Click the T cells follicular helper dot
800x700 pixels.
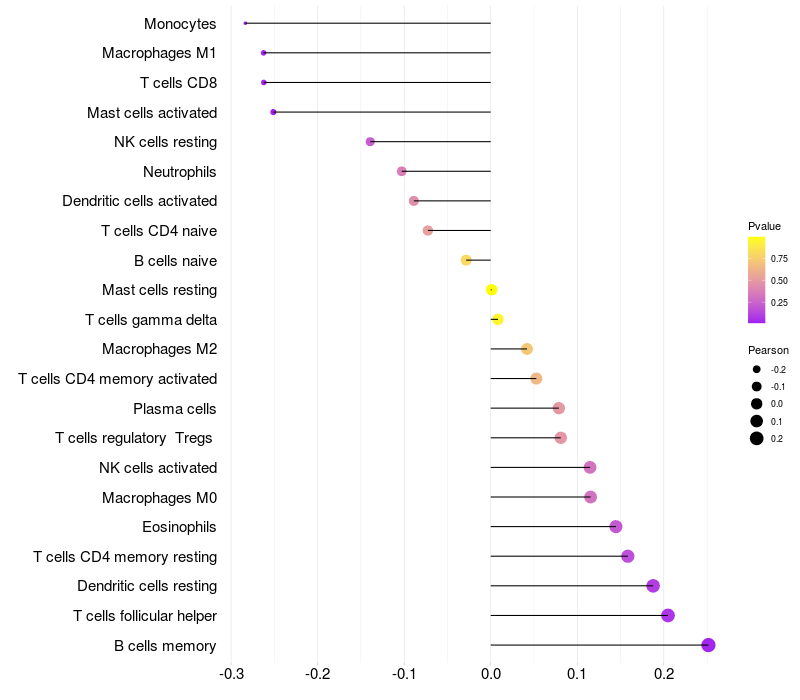coord(668,615)
